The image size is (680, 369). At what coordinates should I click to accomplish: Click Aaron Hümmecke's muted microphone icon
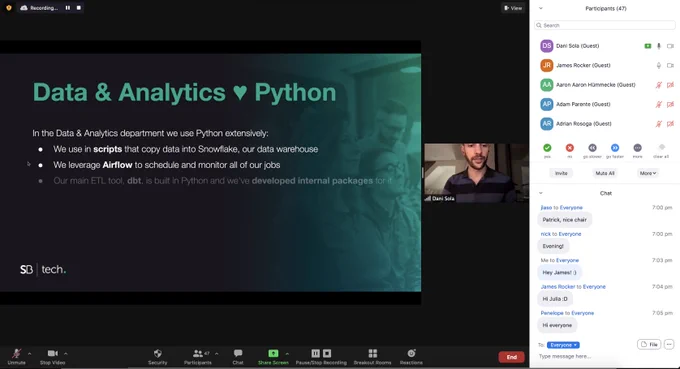(659, 85)
